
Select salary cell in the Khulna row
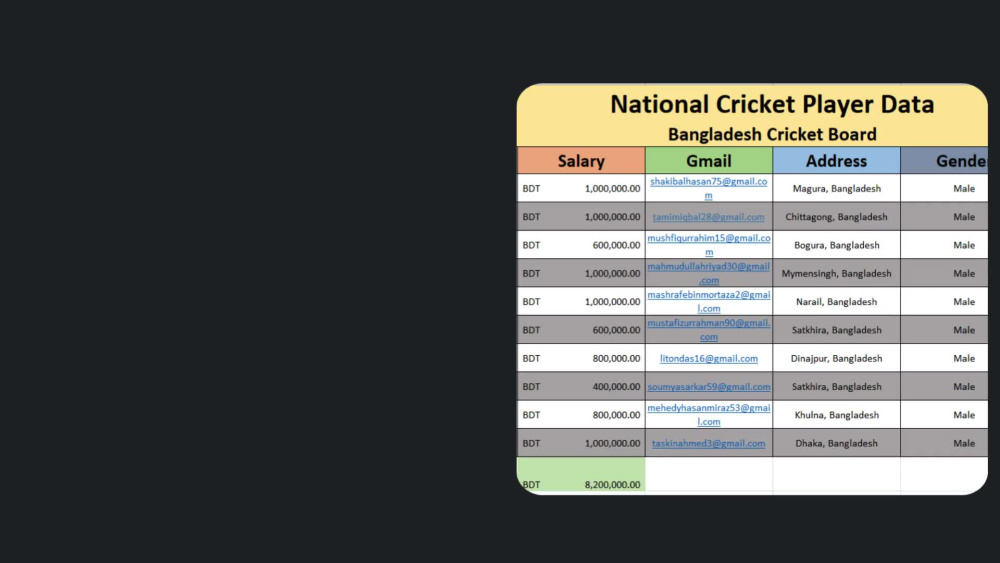(x=581, y=414)
